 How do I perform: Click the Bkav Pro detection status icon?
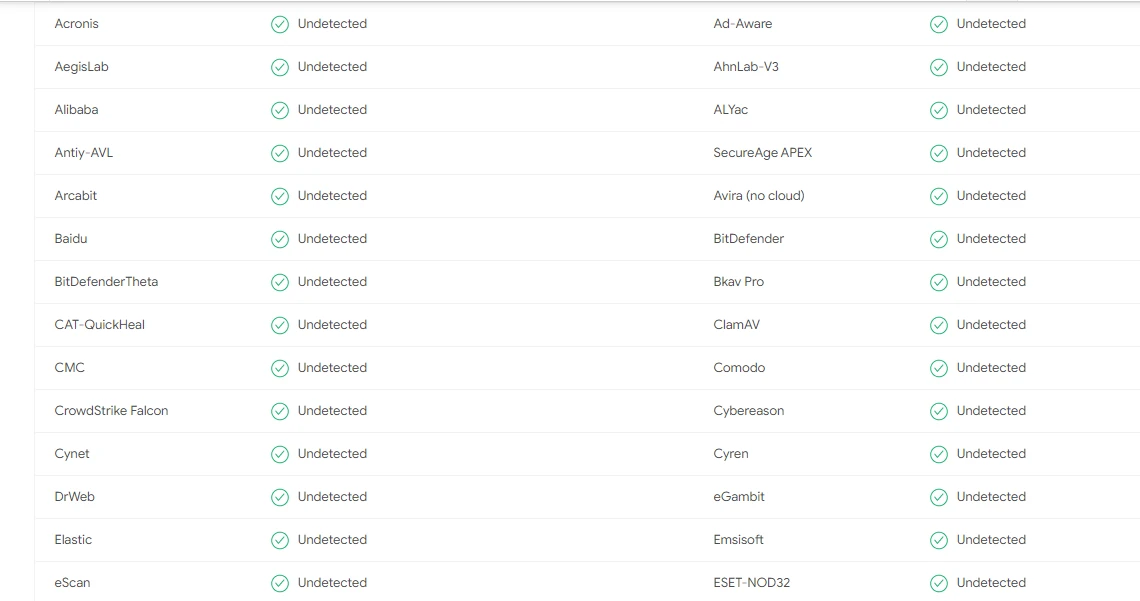[x=939, y=282]
